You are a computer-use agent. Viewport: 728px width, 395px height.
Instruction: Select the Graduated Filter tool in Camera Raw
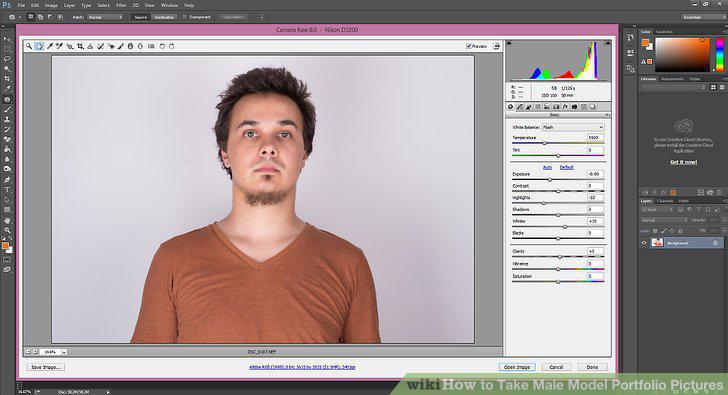pos(130,46)
